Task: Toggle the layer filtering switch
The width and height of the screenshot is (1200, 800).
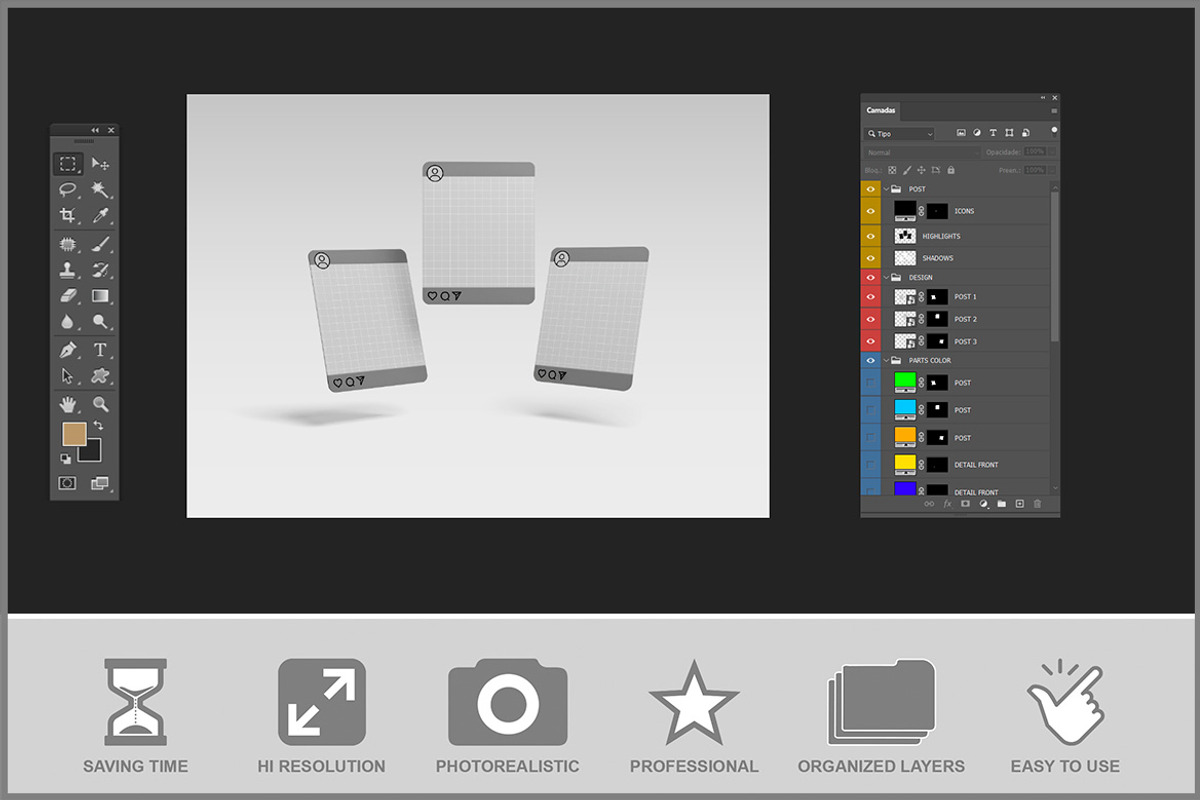Action: pyautogui.click(x=1054, y=131)
